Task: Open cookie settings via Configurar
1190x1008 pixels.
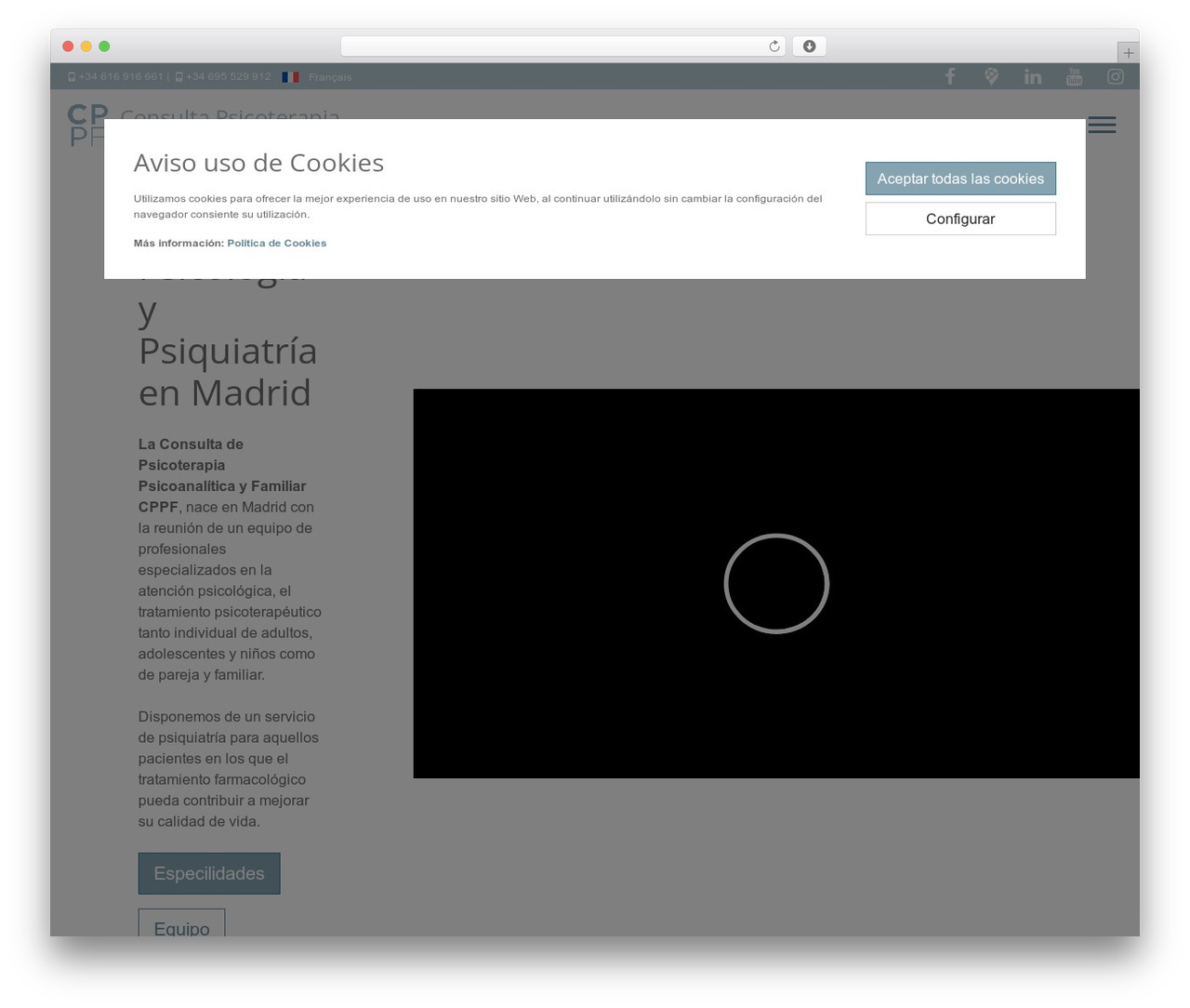Action: coord(960,219)
